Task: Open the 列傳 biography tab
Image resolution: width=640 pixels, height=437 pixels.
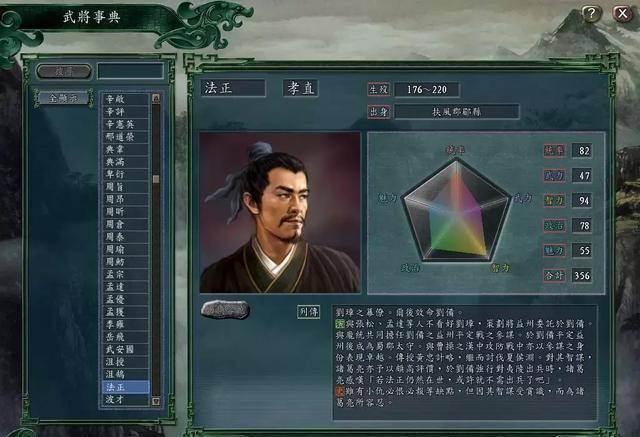Action: click(308, 312)
